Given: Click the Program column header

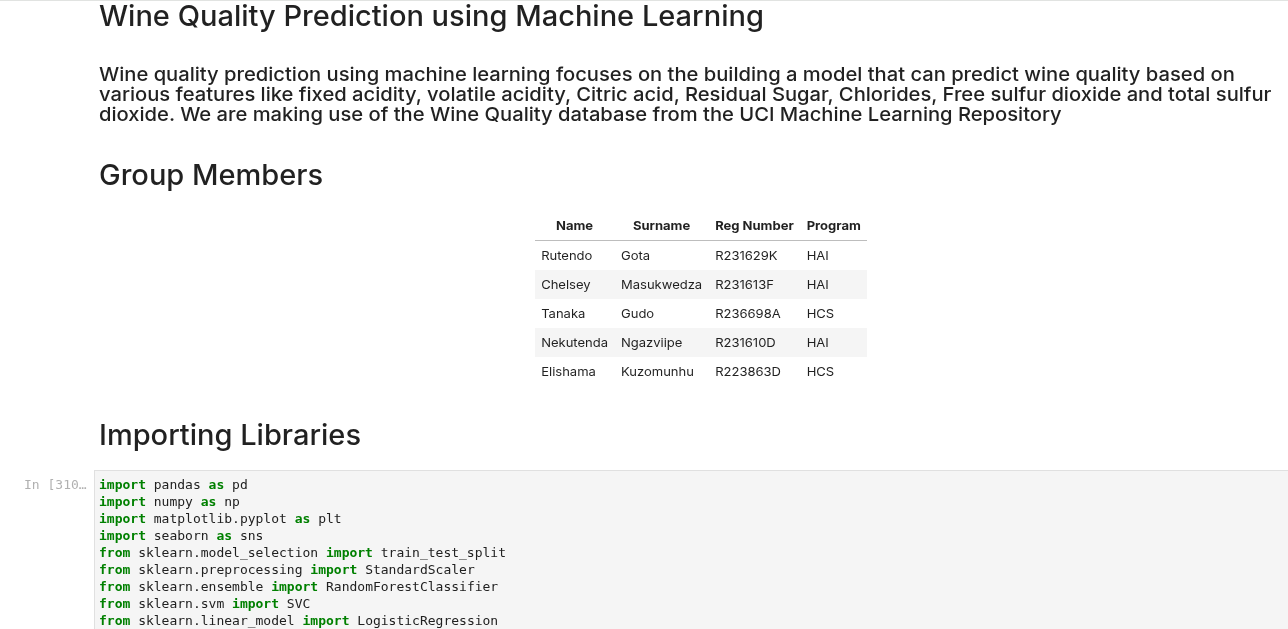Looking at the screenshot, I should [x=833, y=226].
